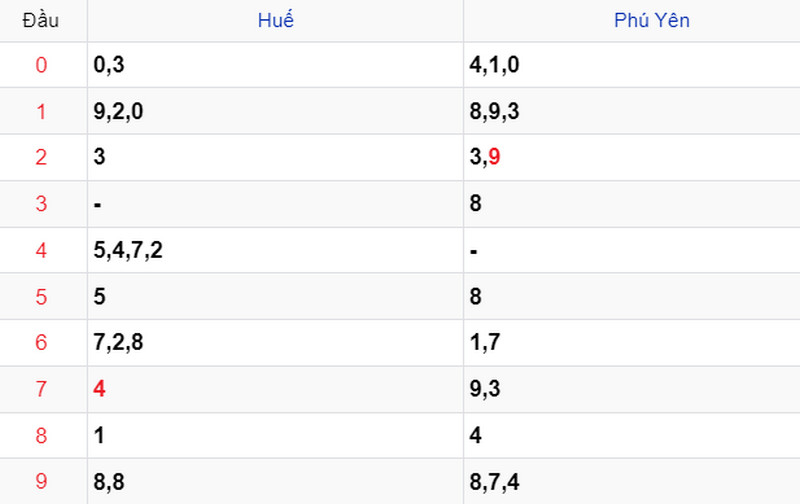
Task: Select the red 7 in Đầu column
Action: point(41,389)
